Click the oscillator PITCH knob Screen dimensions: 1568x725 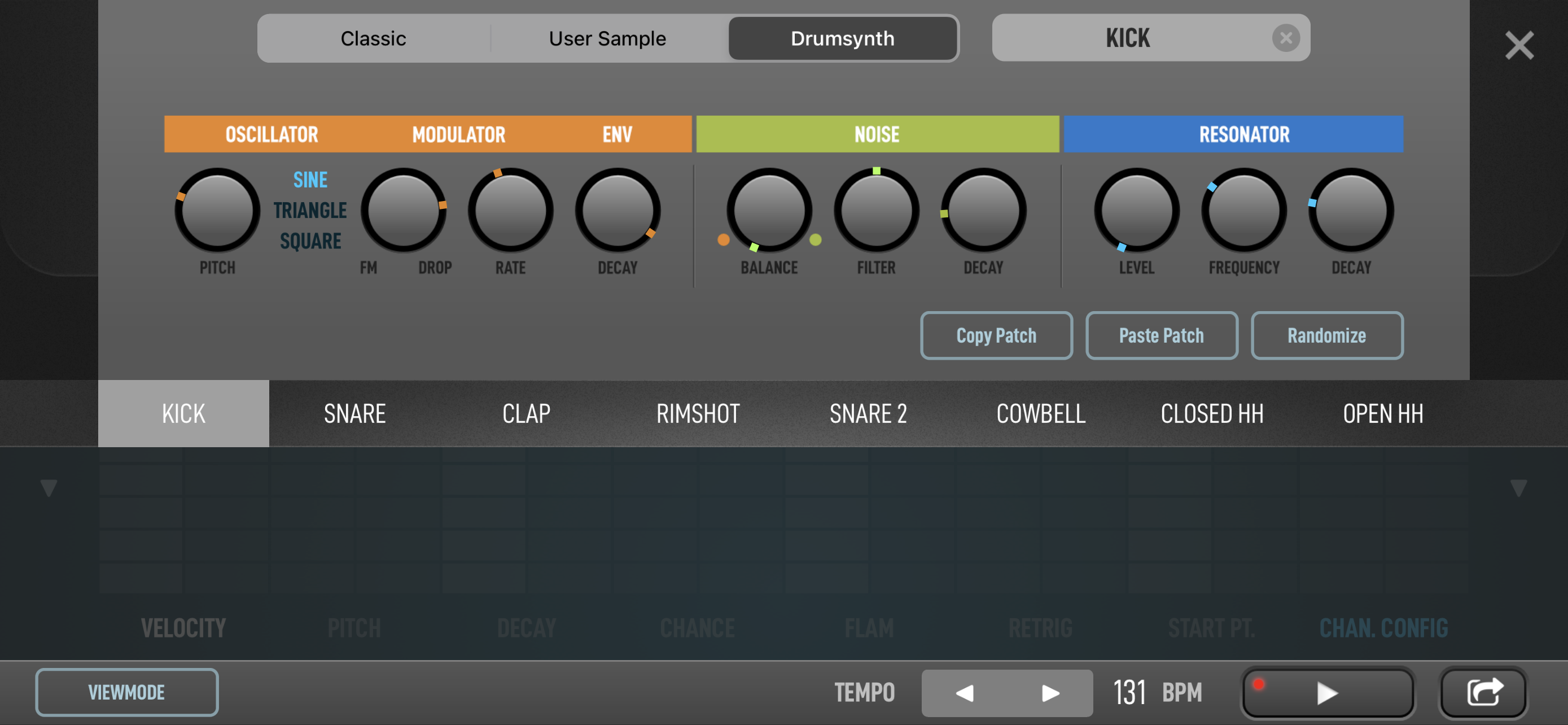pos(217,210)
